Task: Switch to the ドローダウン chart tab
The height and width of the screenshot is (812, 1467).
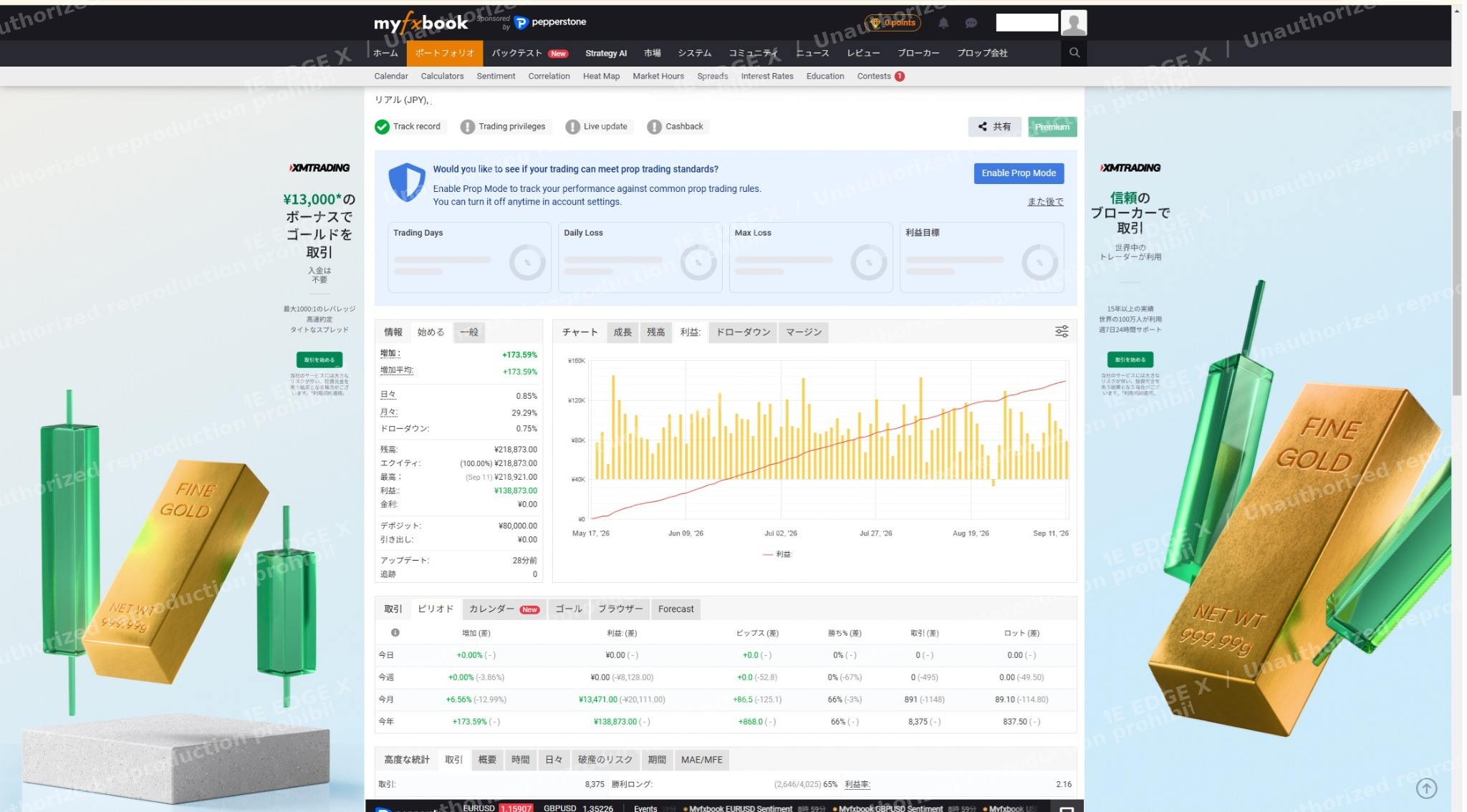Action: [x=743, y=332]
